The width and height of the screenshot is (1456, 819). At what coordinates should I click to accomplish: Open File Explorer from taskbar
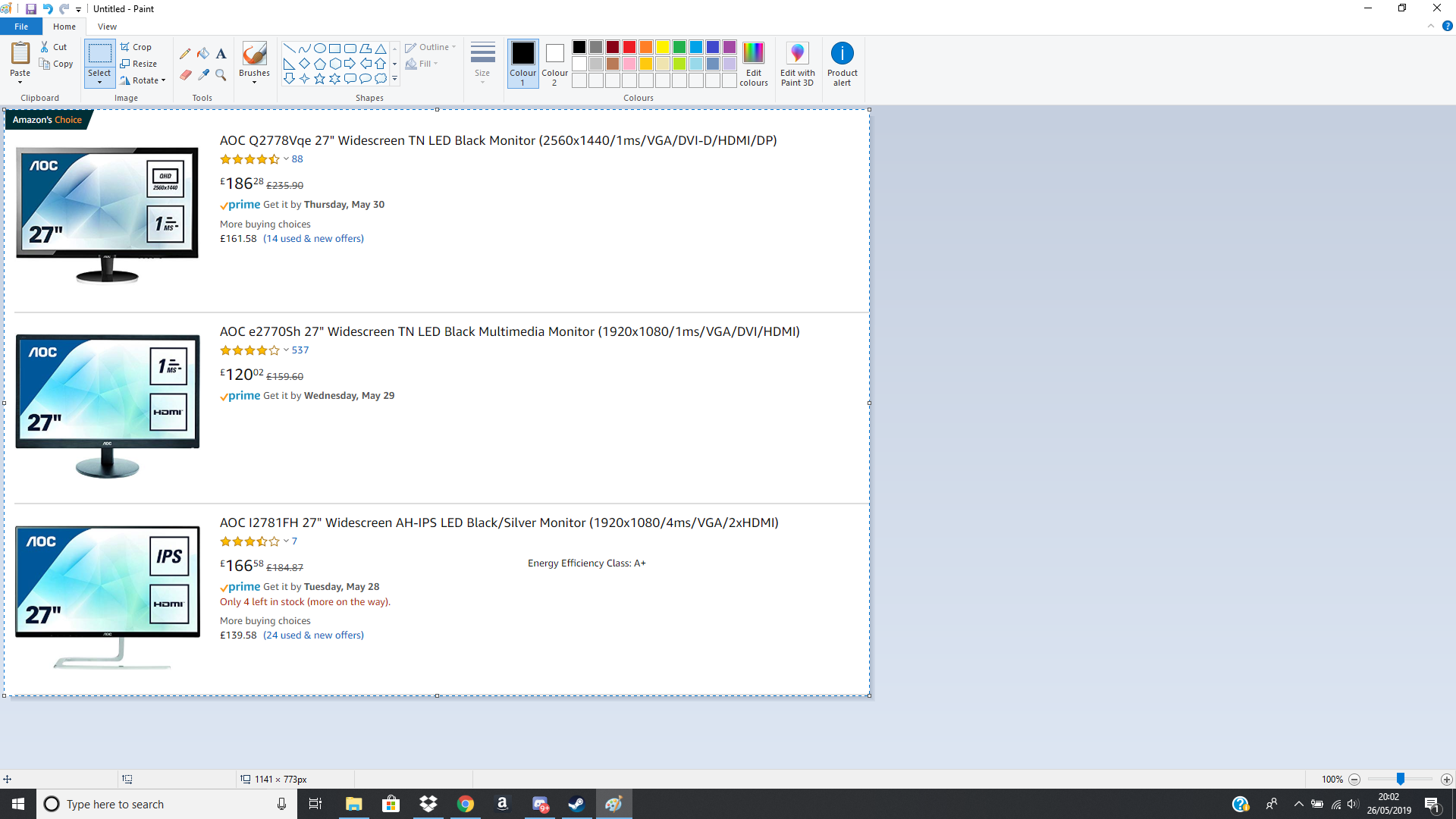tap(353, 804)
